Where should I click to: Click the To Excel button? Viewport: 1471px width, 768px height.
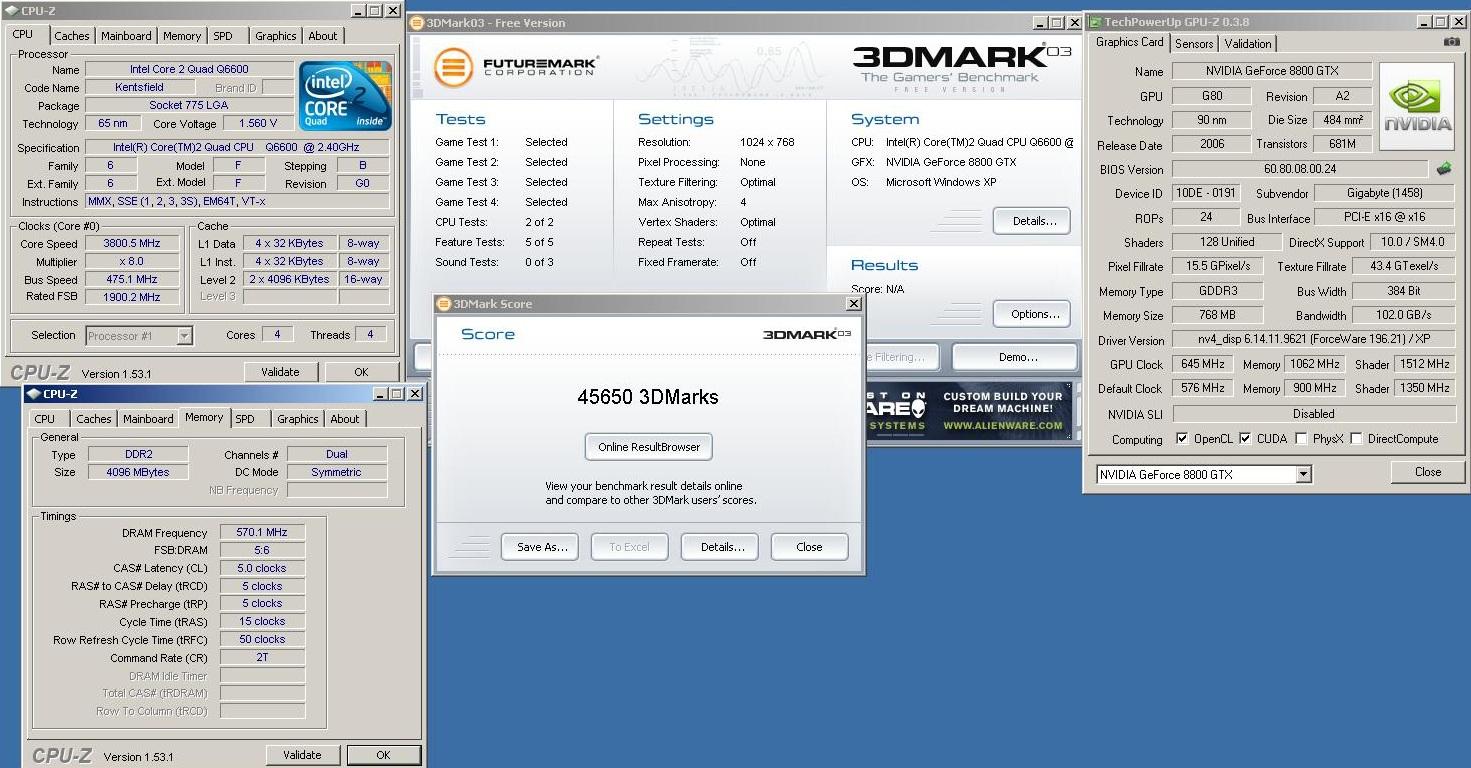(629, 547)
